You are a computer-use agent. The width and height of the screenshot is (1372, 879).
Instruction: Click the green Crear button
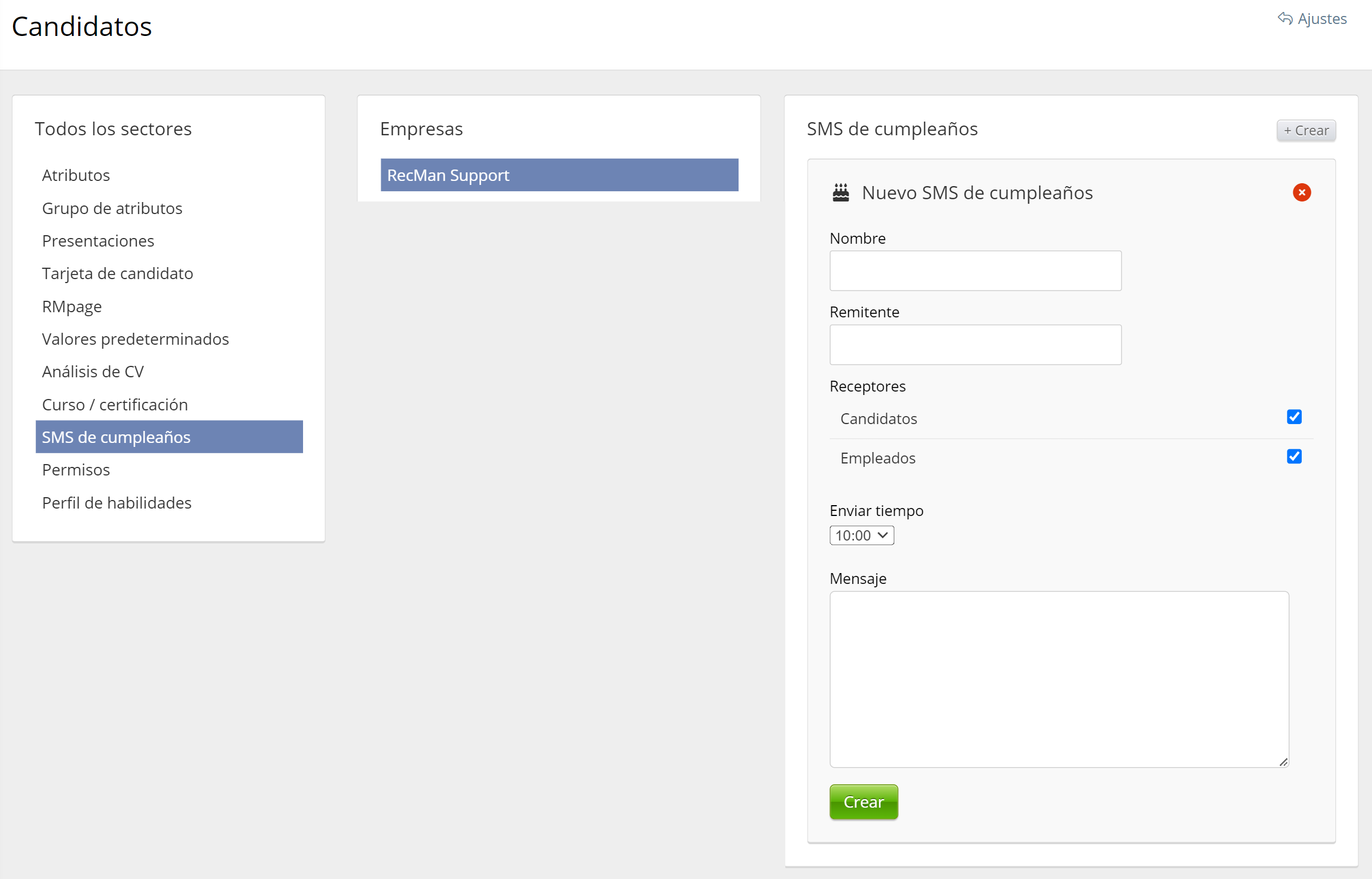pos(863,801)
